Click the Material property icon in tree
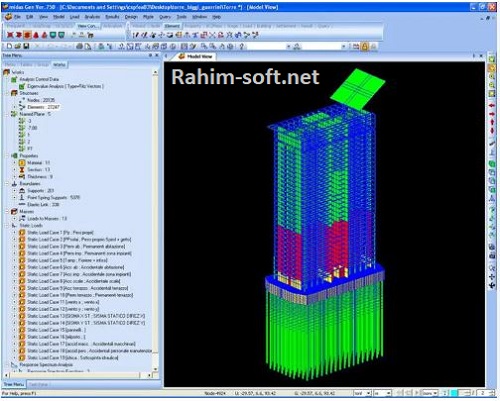500x401 pixels. (22, 163)
